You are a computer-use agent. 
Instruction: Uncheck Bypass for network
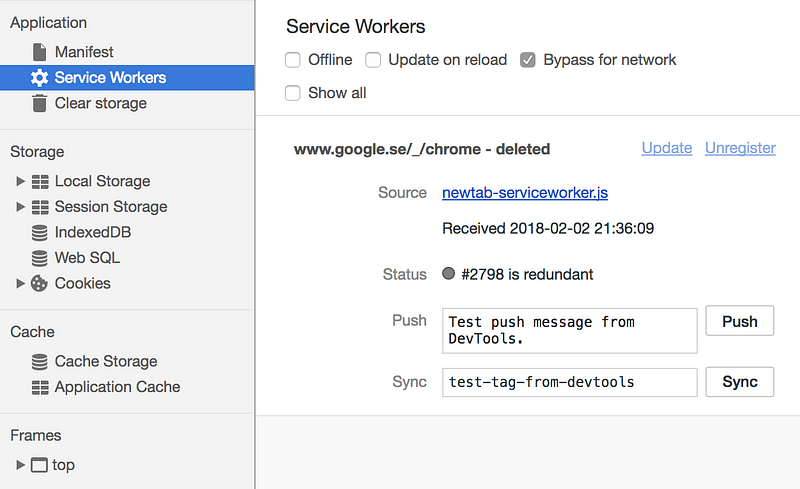click(x=528, y=60)
